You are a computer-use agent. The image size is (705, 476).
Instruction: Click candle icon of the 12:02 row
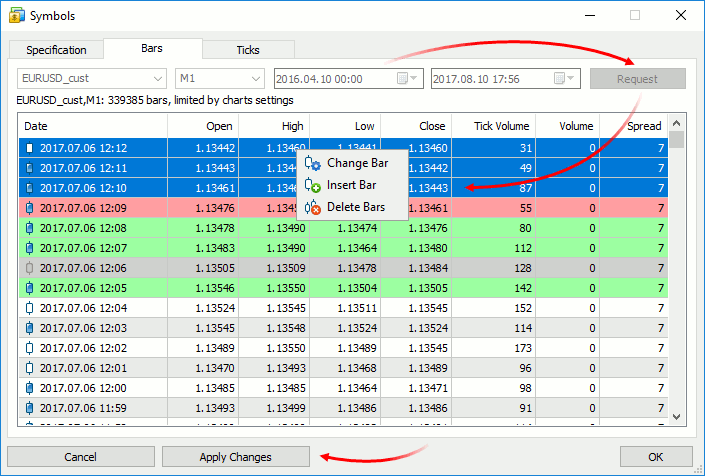[x=30, y=348]
